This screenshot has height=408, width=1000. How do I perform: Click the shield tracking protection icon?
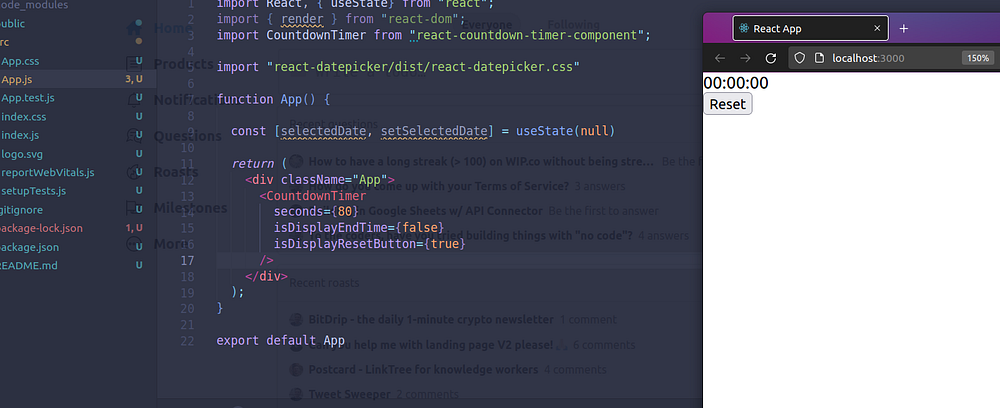coord(800,58)
